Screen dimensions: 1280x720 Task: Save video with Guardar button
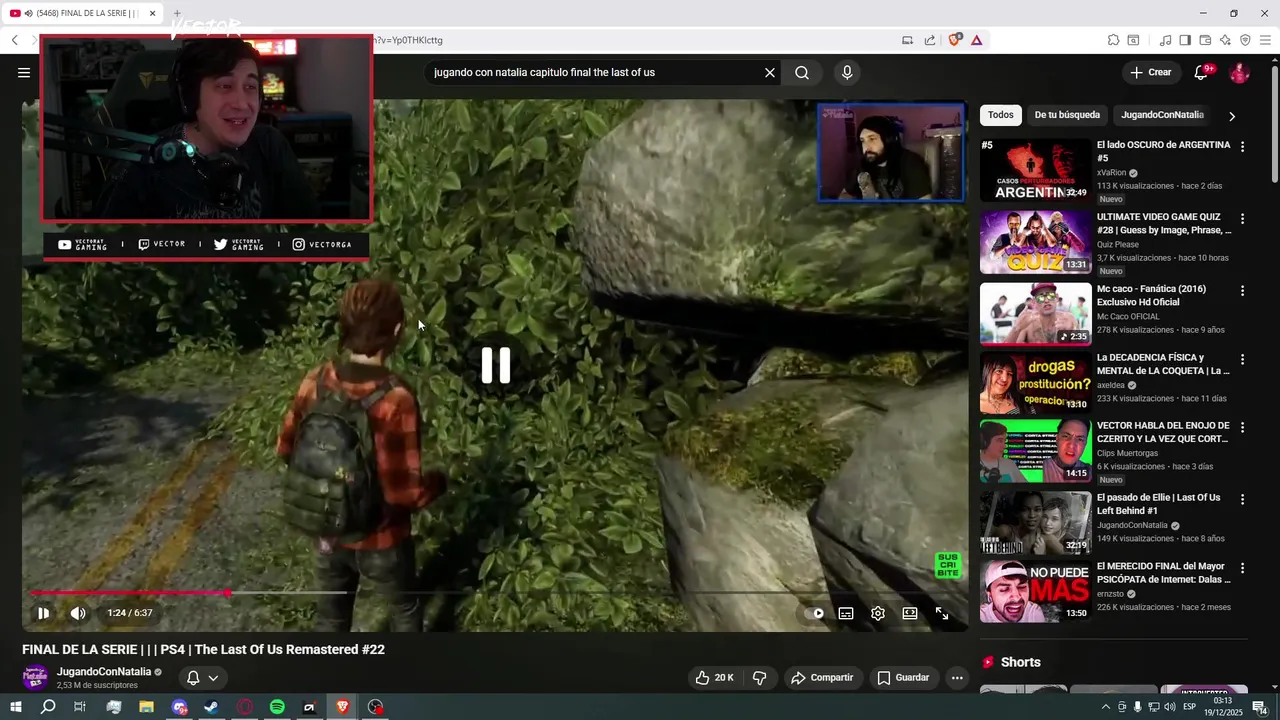coord(903,678)
